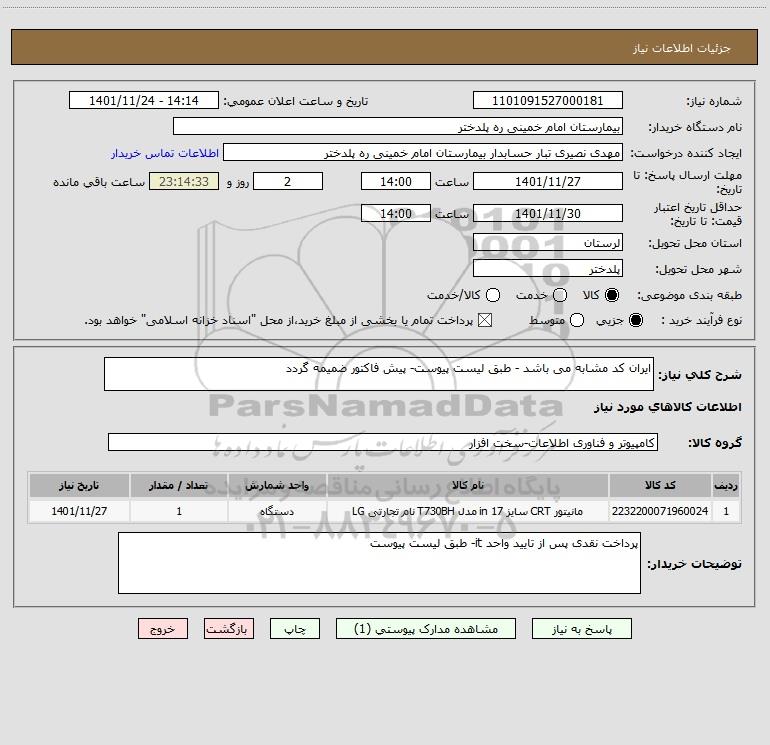Select the کالا radio button
This screenshot has width=770, height=745.
tap(612, 295)
